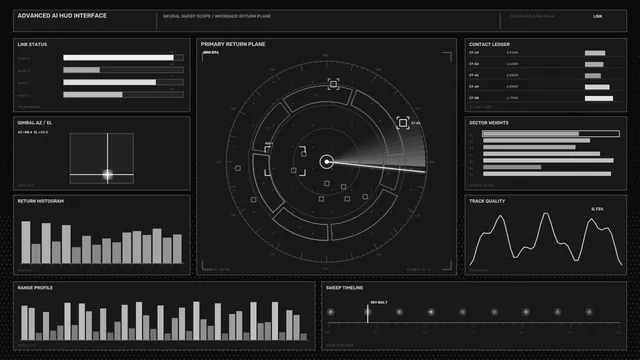Select contact square directly below radar center
The height and width of the screenshot is (360, 640).
click(x=327, y=184)
